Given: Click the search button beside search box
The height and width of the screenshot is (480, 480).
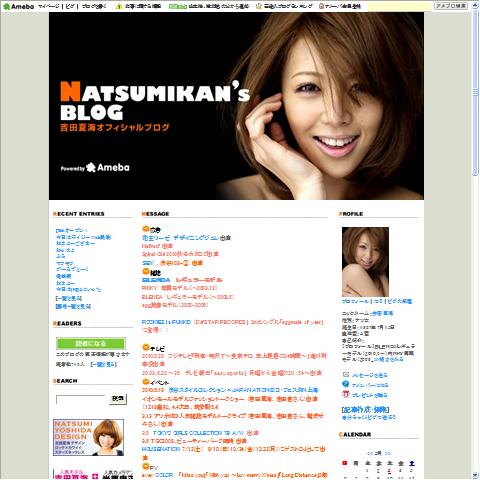Looking at the screenshot, I should click(x=118, y=399).
